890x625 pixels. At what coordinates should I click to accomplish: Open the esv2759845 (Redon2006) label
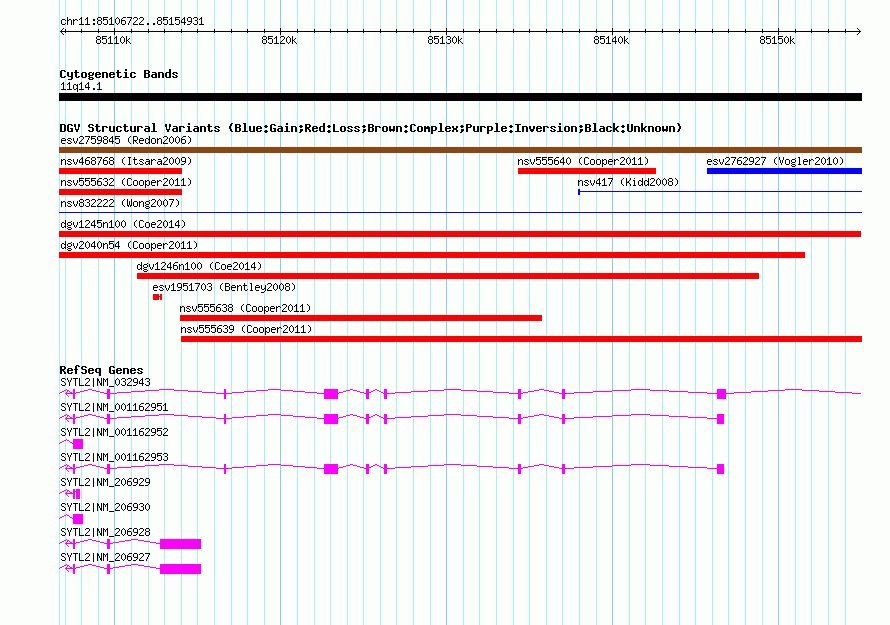[x=126, y=140]
